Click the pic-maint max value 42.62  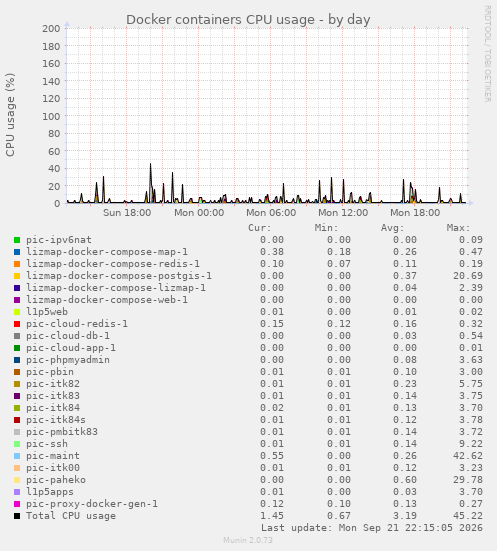(x=468, y=456)
